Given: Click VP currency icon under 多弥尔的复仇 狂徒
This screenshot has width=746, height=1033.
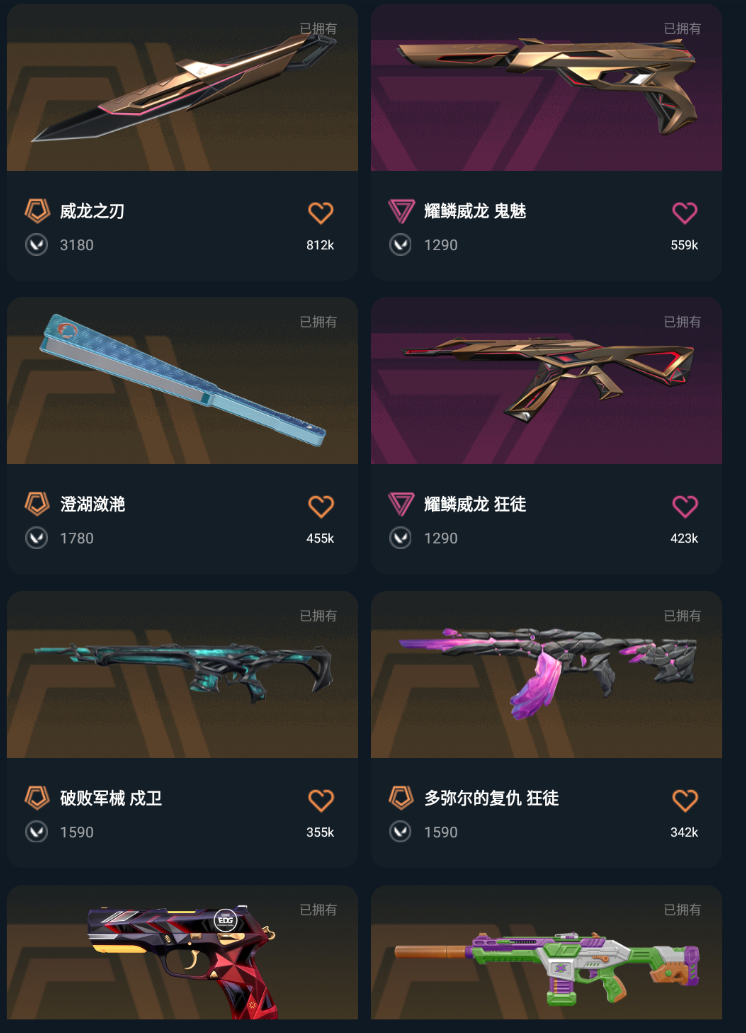Looking at the screenshot, I should point(400,832).
